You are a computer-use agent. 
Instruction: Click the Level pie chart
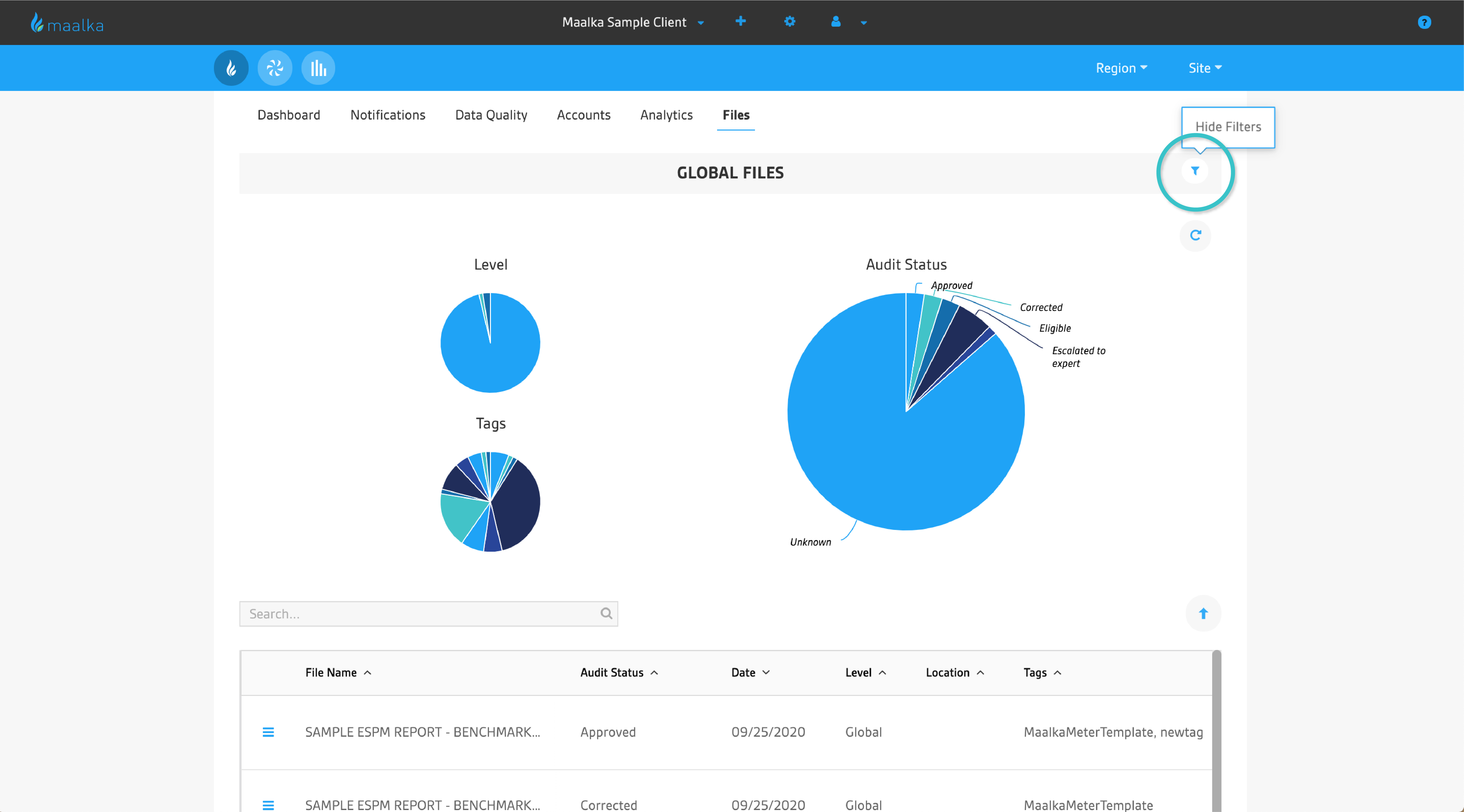(490, 343)
